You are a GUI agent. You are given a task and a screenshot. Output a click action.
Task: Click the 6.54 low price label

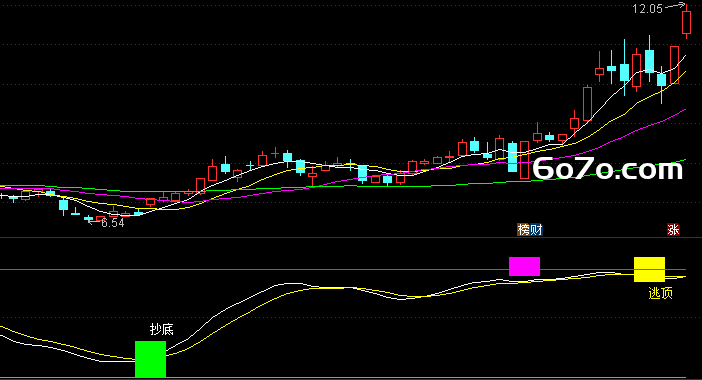(x=113, y=222)
